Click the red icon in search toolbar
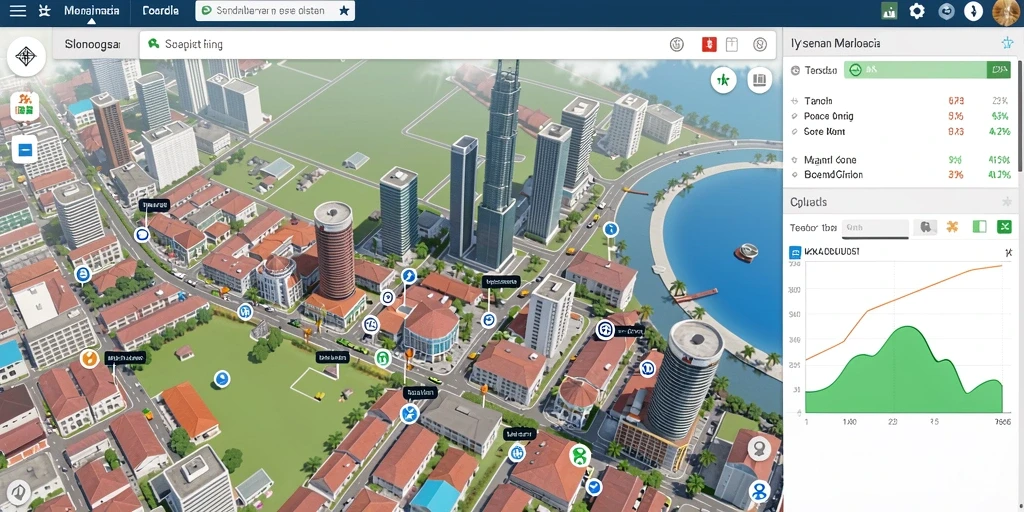The image size is (1024, 512). (709, 44)
